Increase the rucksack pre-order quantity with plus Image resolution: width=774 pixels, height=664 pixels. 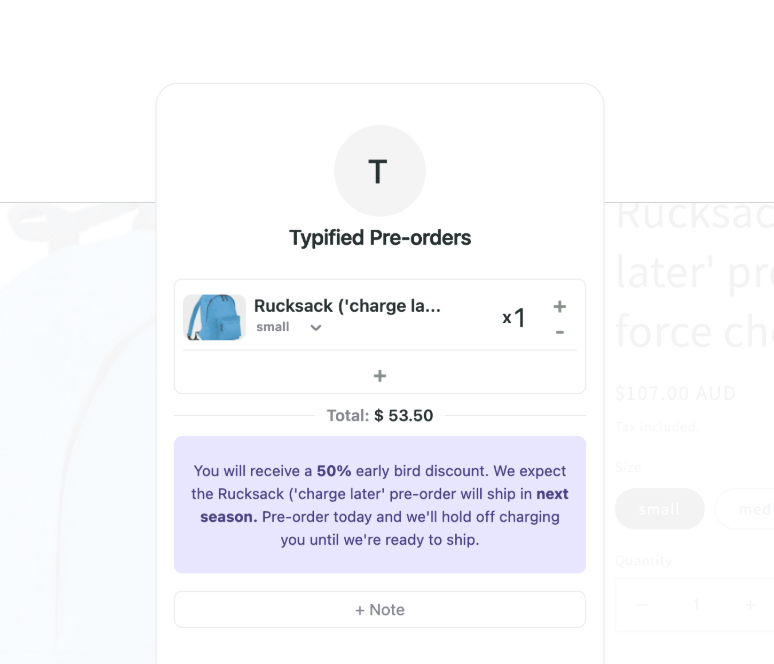tap(560, 307)
